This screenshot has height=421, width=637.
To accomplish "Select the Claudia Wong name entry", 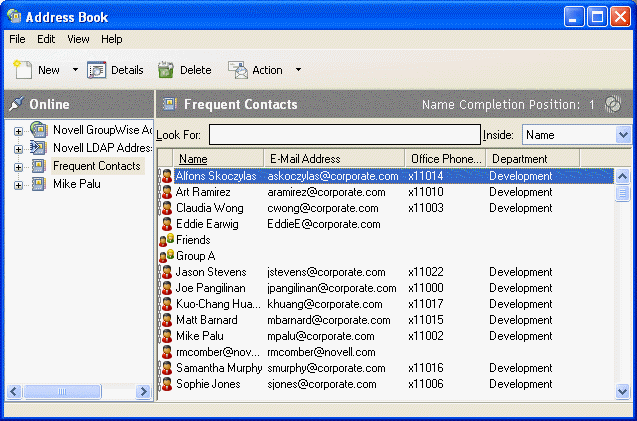I will [x=210, y=208].
